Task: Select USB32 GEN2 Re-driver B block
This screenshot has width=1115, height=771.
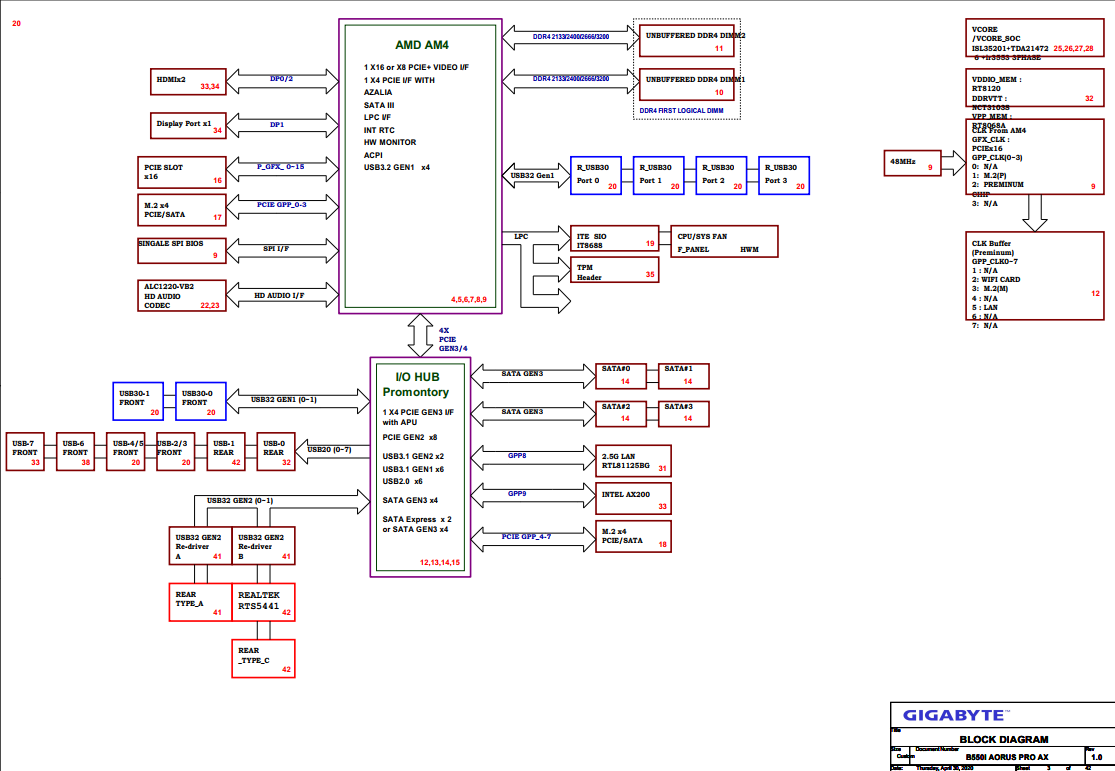Action: click(263, 546)
